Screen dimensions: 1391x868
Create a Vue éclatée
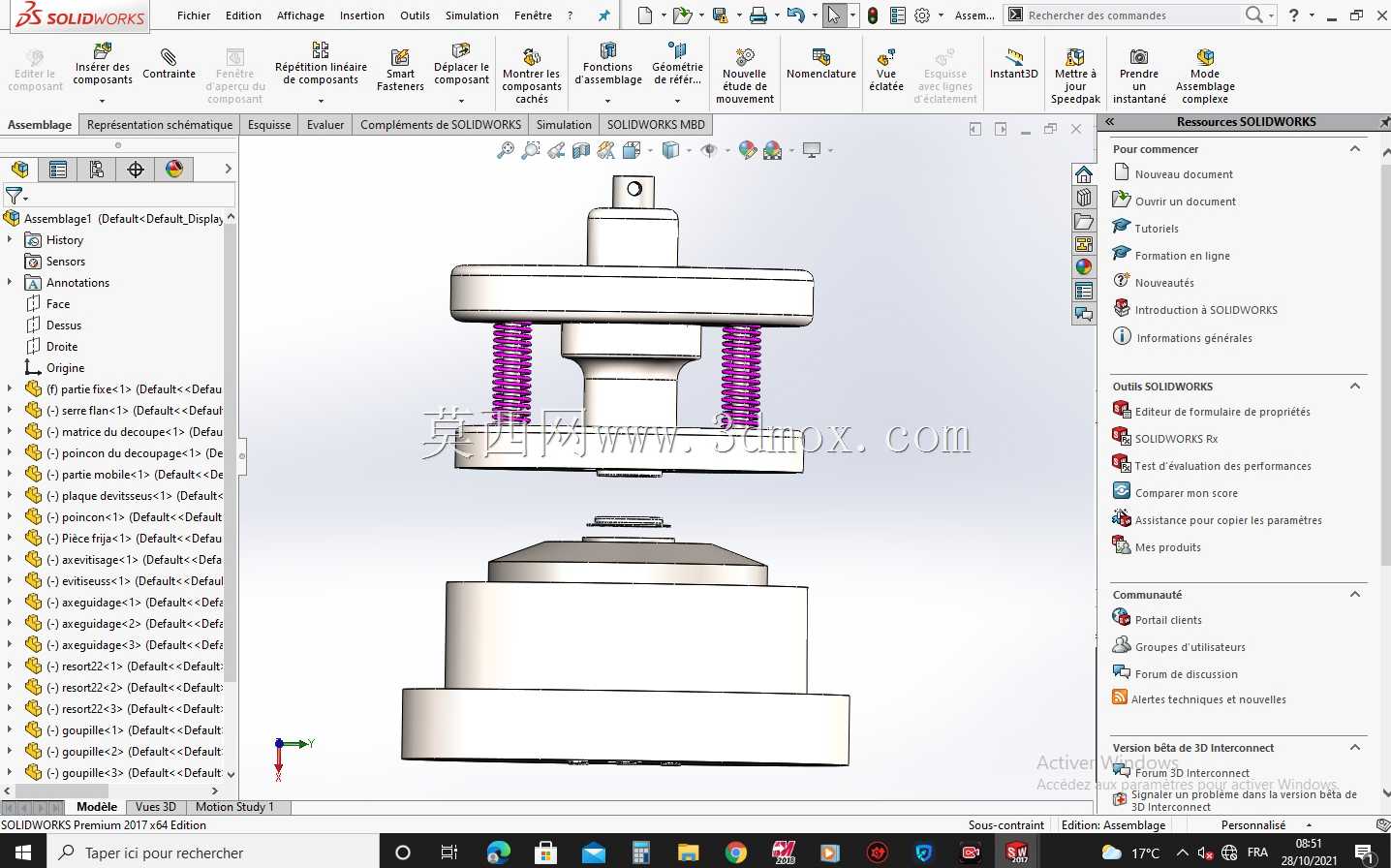885,72
